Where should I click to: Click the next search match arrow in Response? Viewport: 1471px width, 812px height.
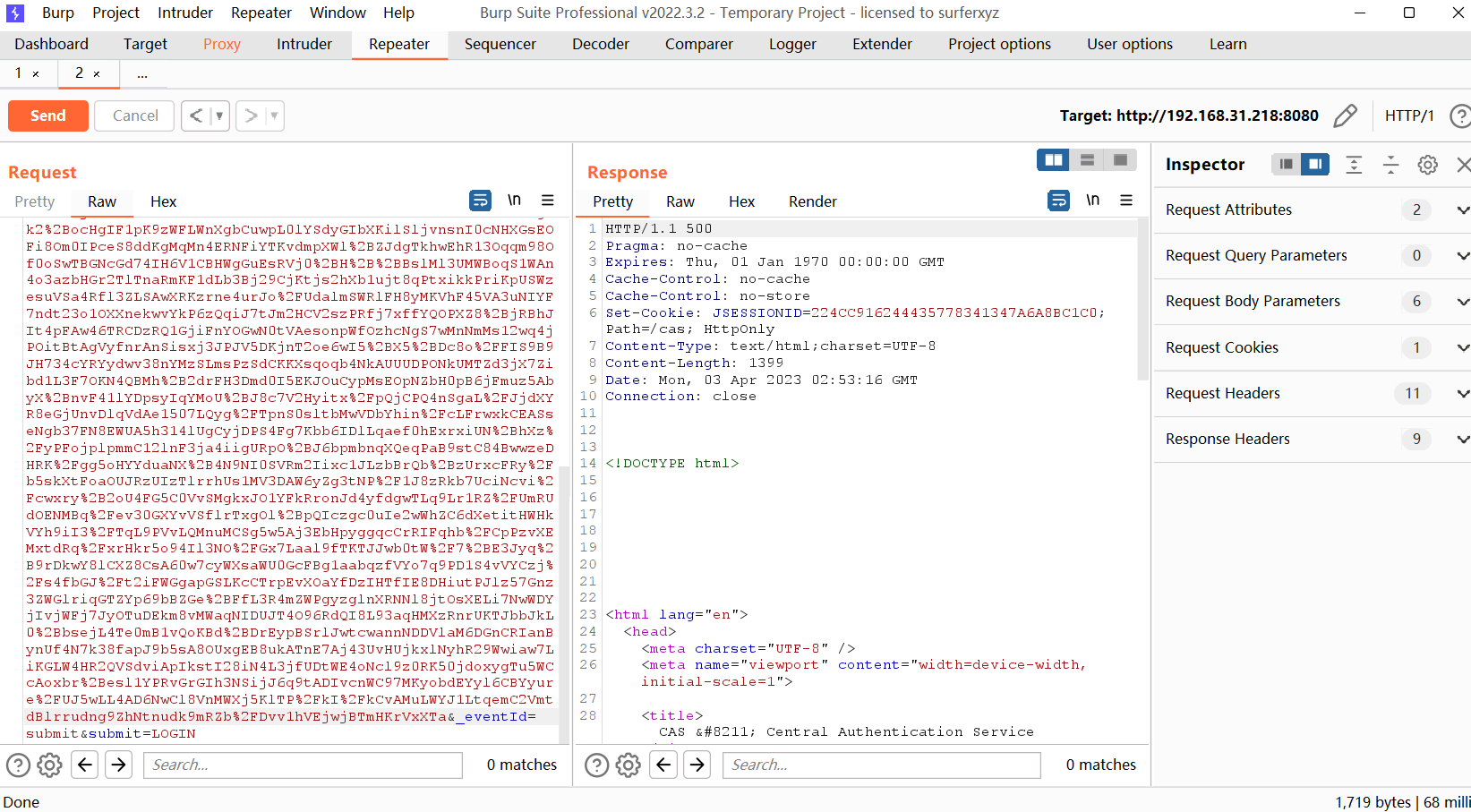click(697, 765)
